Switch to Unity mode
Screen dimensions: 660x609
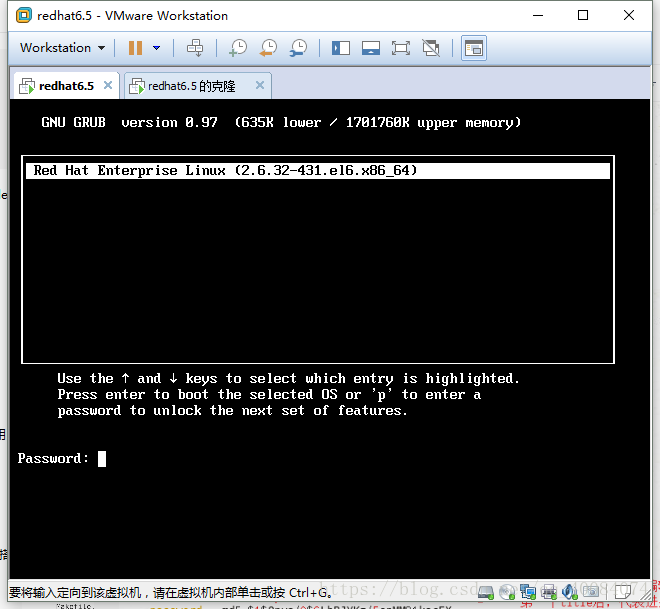431,48
